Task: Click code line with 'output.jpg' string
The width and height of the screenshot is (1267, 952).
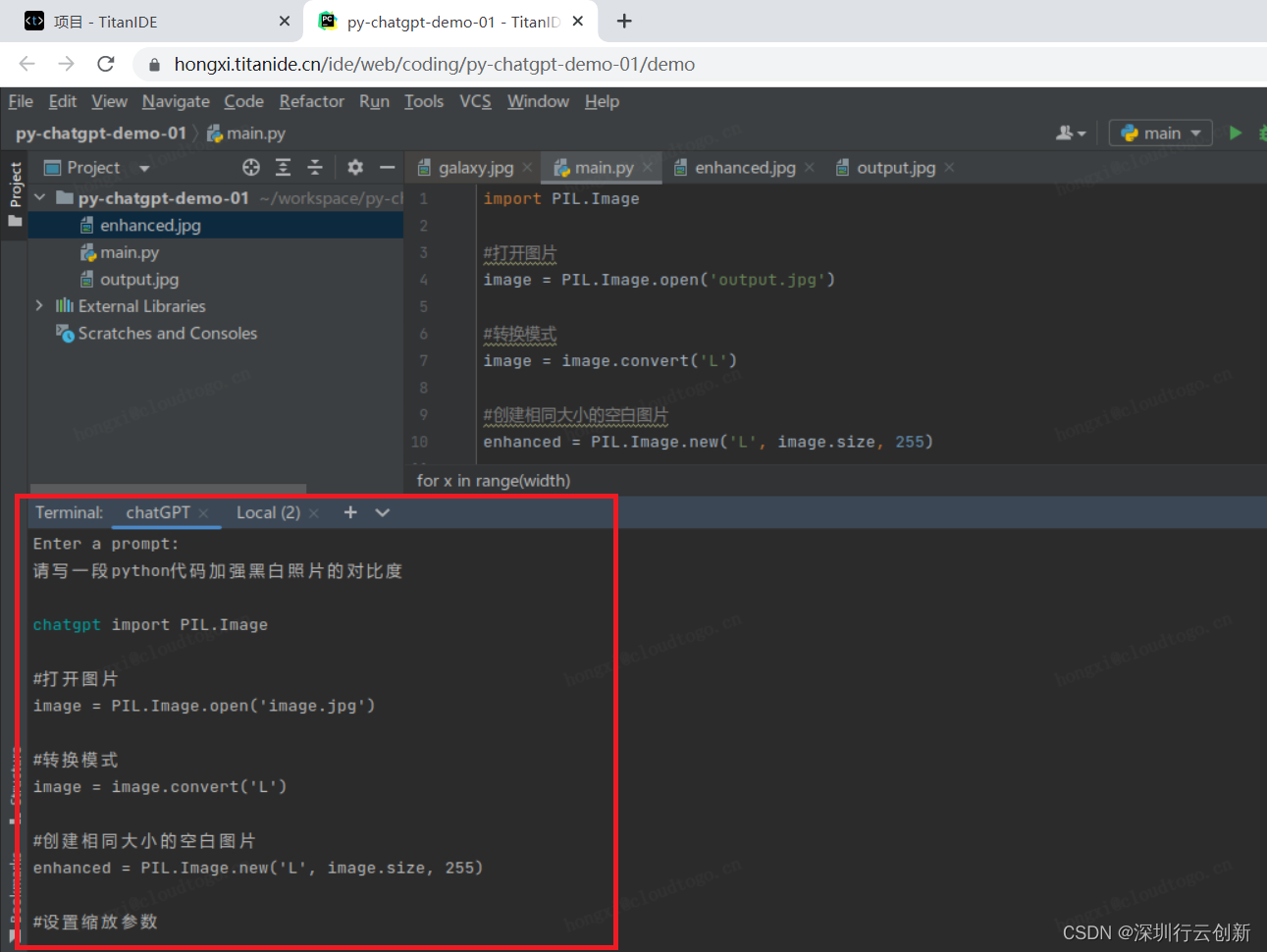Action: [659, 280]
